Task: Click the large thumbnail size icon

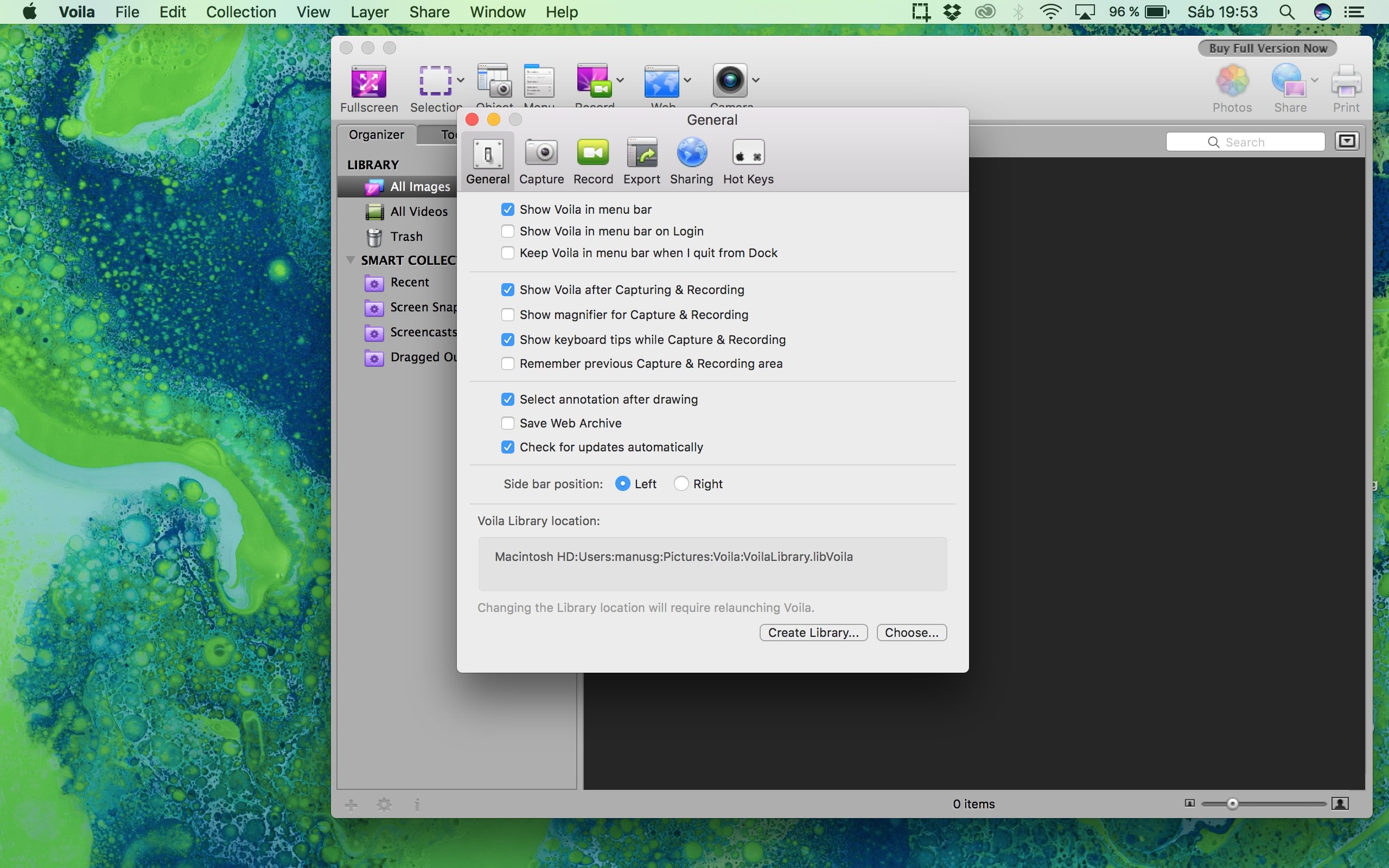Action: point(1340,803)
